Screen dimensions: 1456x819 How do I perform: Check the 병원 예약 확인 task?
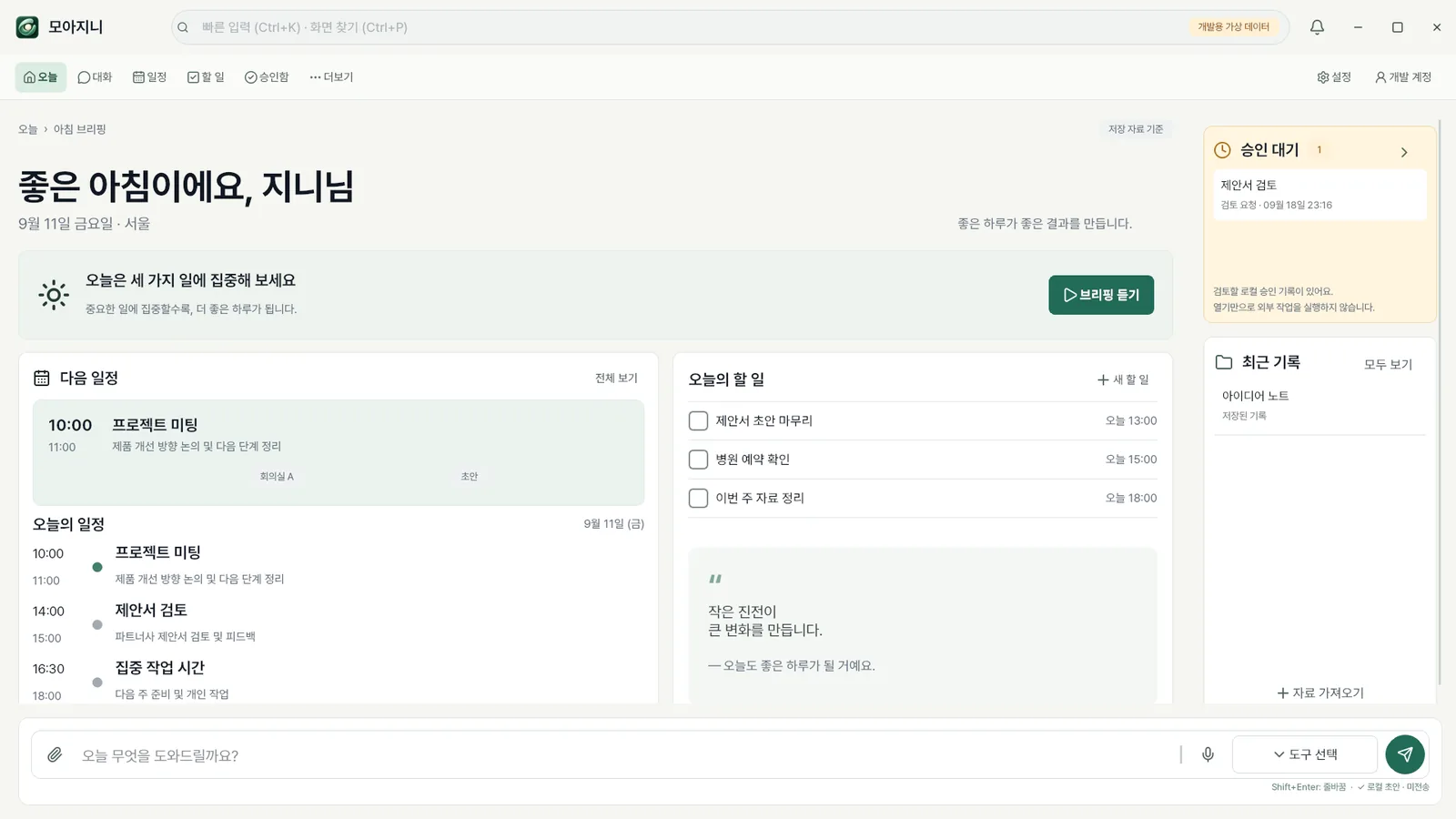click(698, 460)
